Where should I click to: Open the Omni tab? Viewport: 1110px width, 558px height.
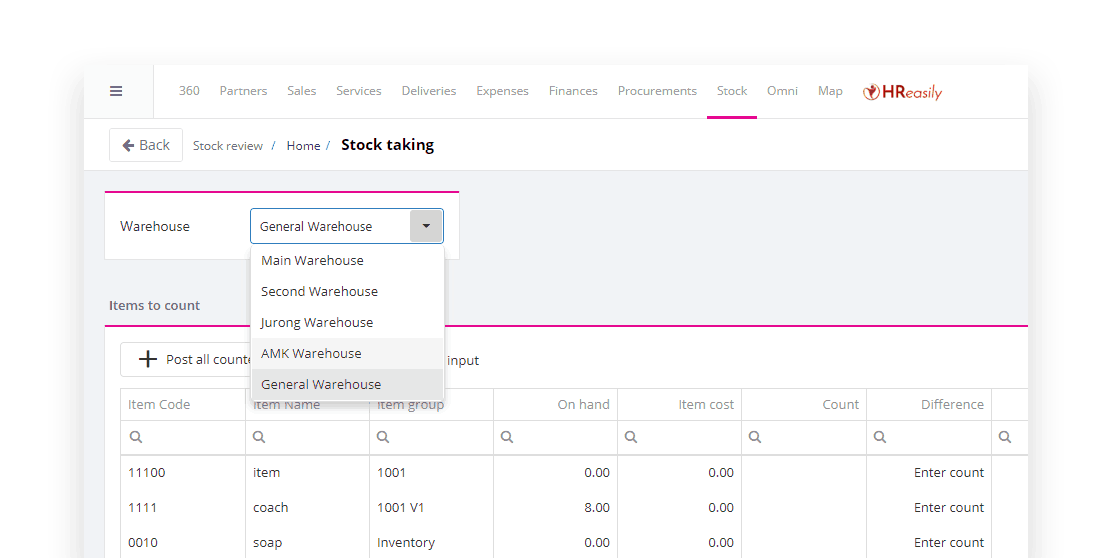point(782,91)
